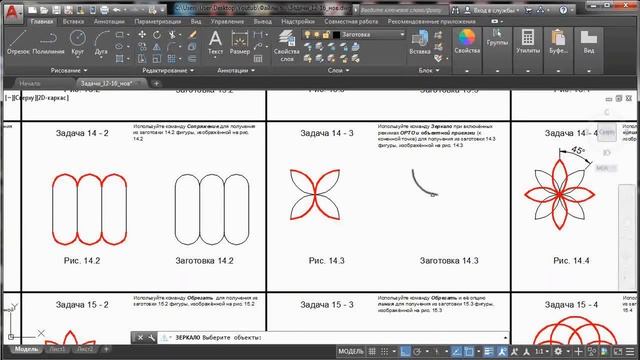Toggle object snap tracking in status bar
Screen dimensions: 640x360
click(457, 351)
